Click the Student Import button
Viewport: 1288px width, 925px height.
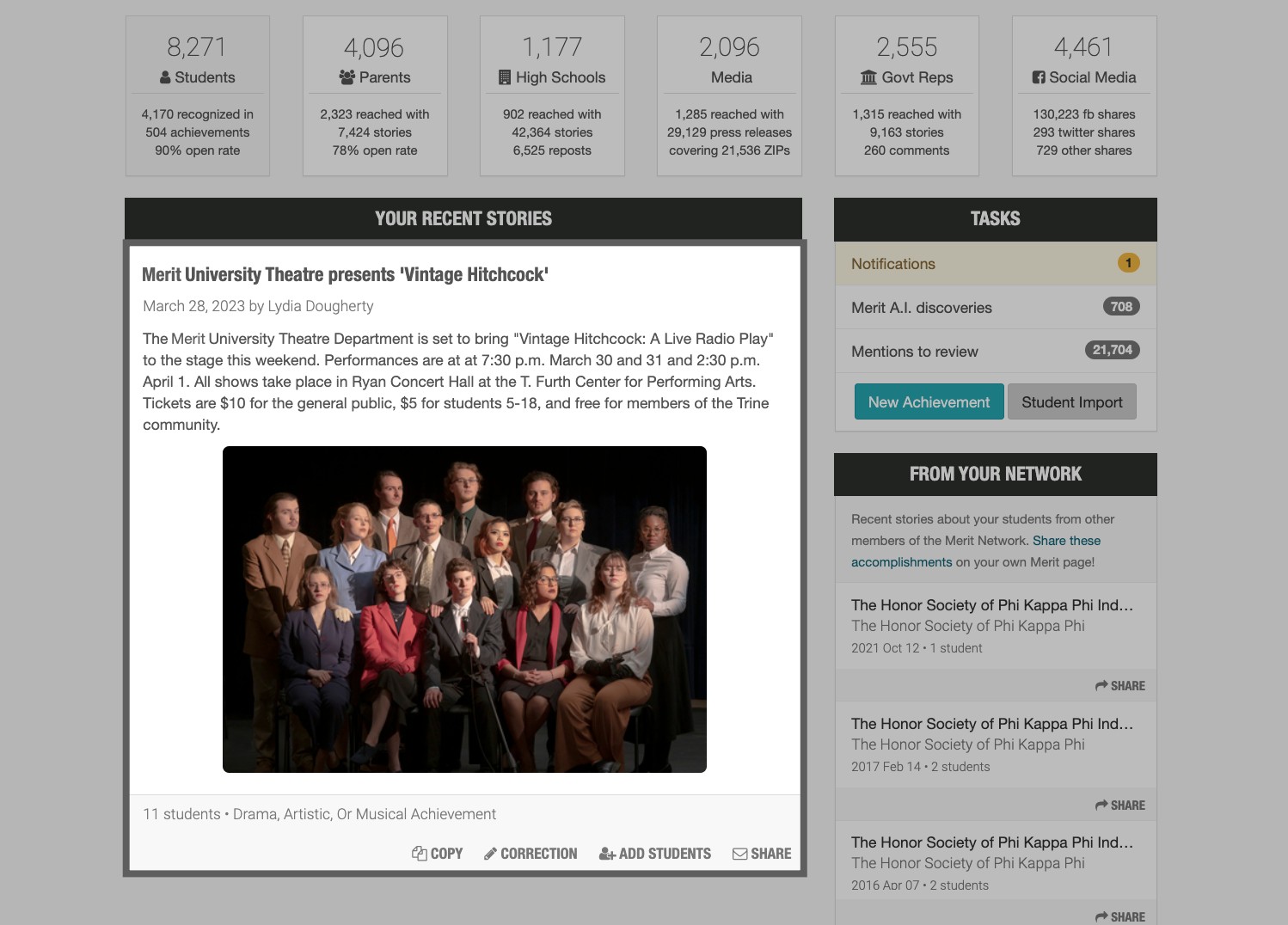click(x=1071, y=401)
